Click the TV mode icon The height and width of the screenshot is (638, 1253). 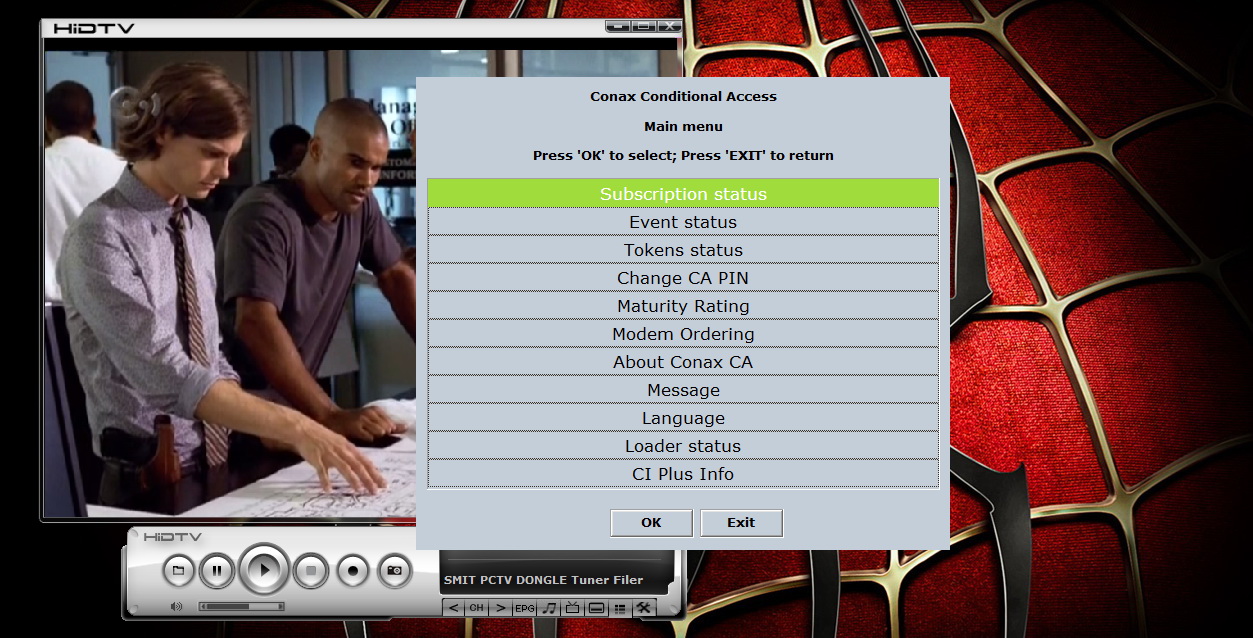(x=572, y=608)
